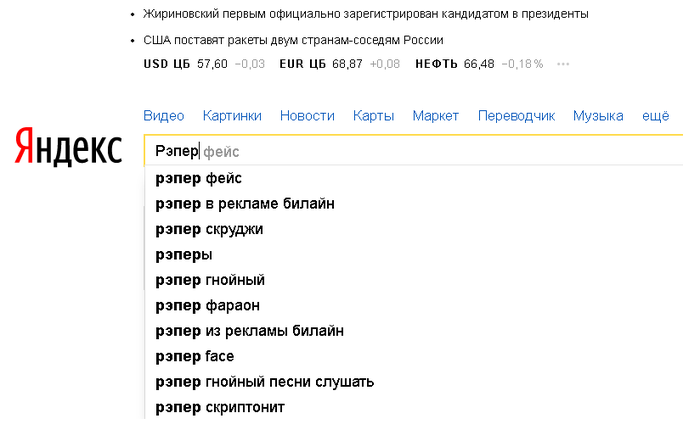Open the Видео tab
The image size is (700, 441).
[164, 116]
